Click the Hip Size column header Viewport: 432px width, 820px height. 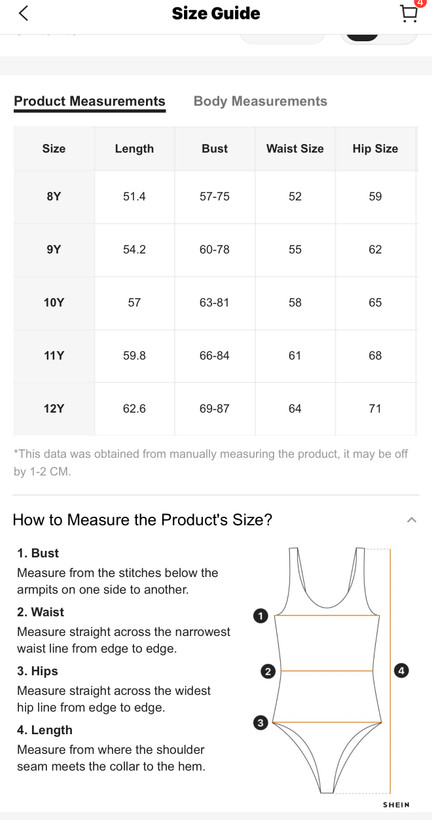click(375, 149)
